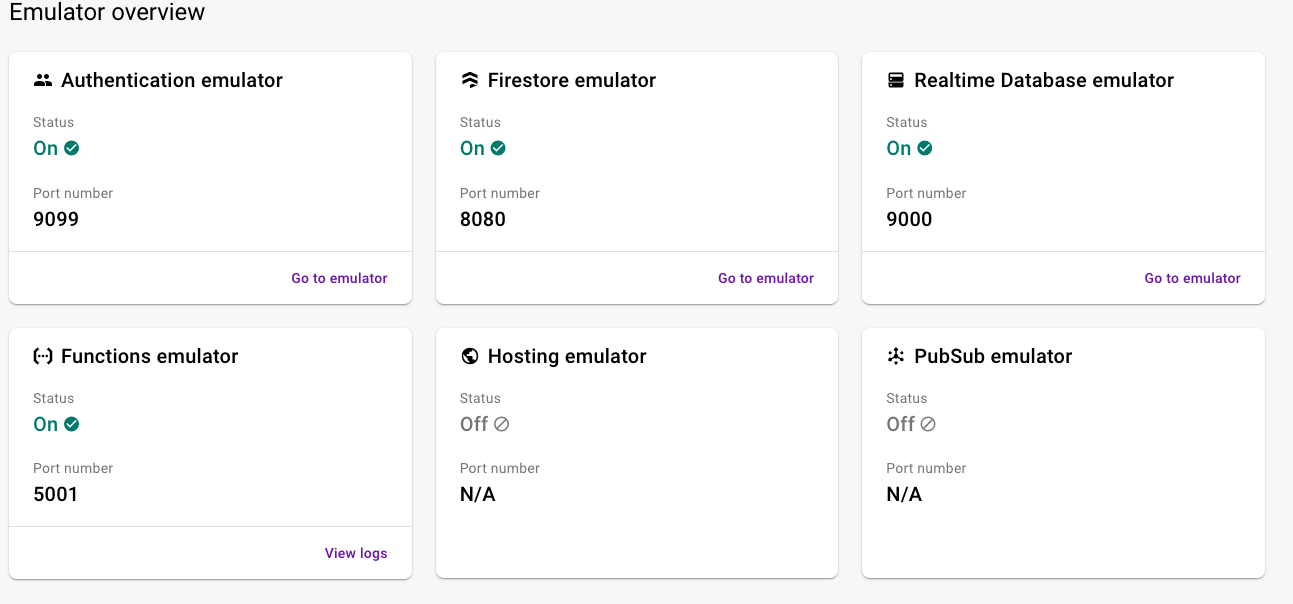1293x604 pixels.
Task: Click the PubSub emulator hub icon
Action: [896, 356]
